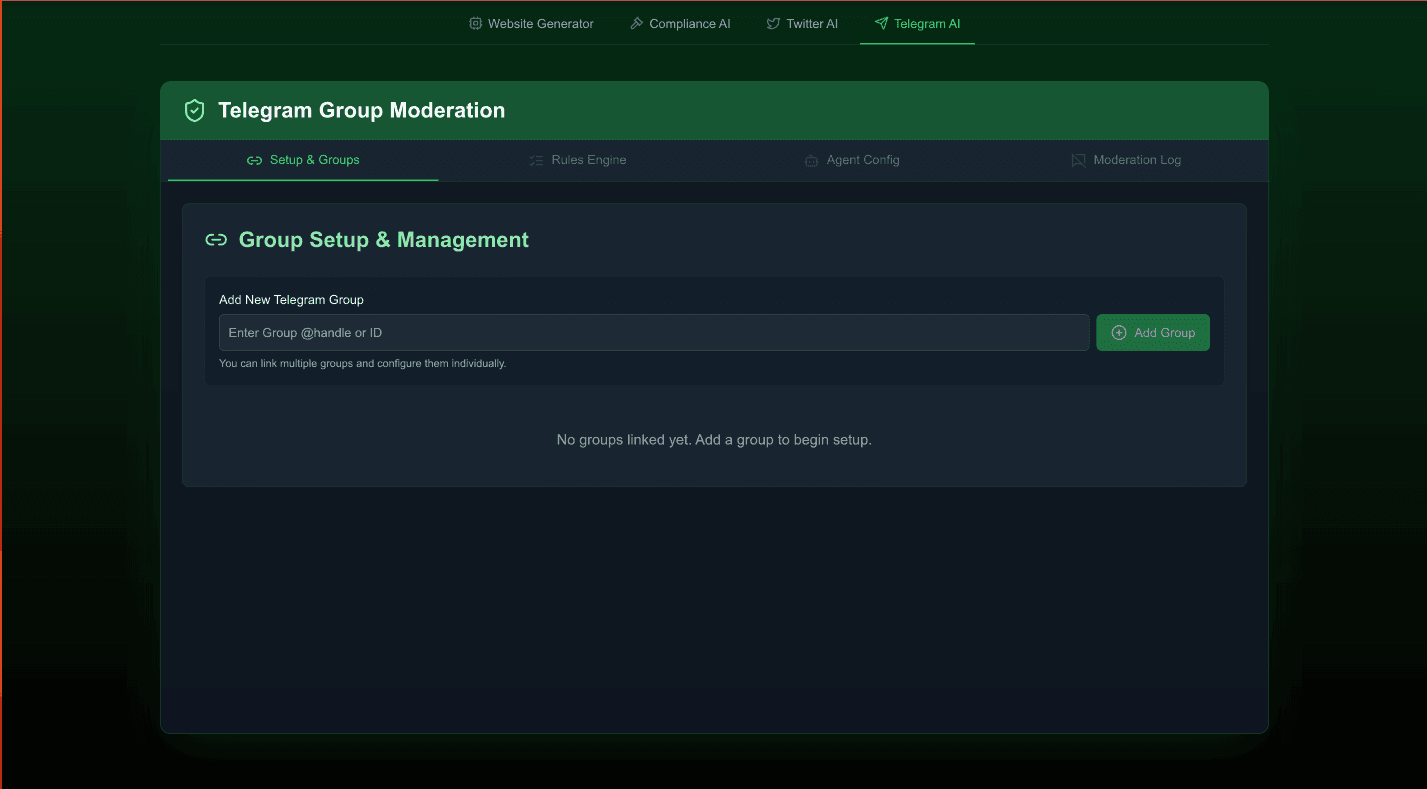
Task: Click the link icon beside Group Setup & Management
Action: (x=216, y=240)
